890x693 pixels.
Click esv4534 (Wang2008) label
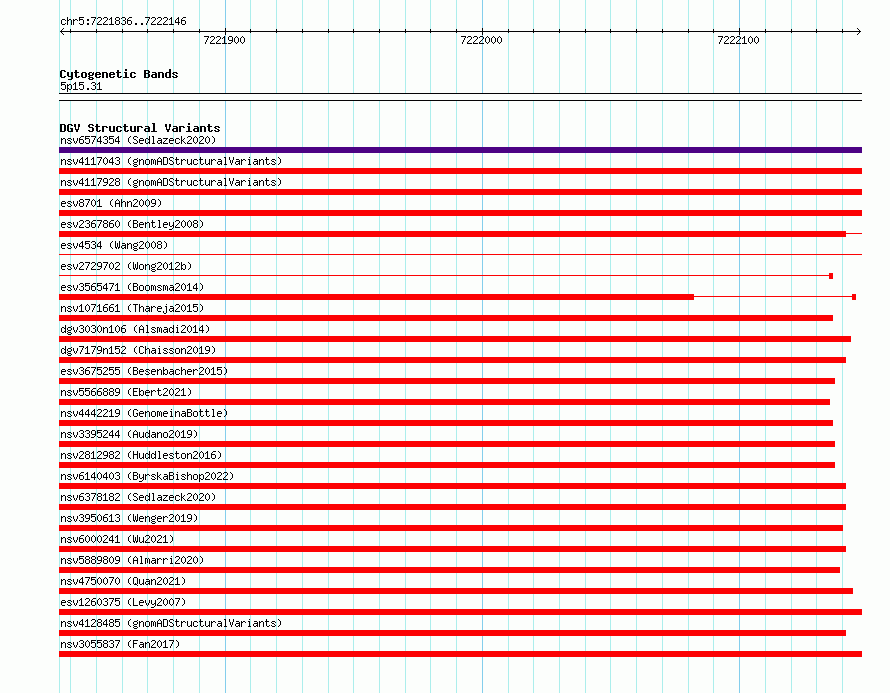click(x=114, y=245)
